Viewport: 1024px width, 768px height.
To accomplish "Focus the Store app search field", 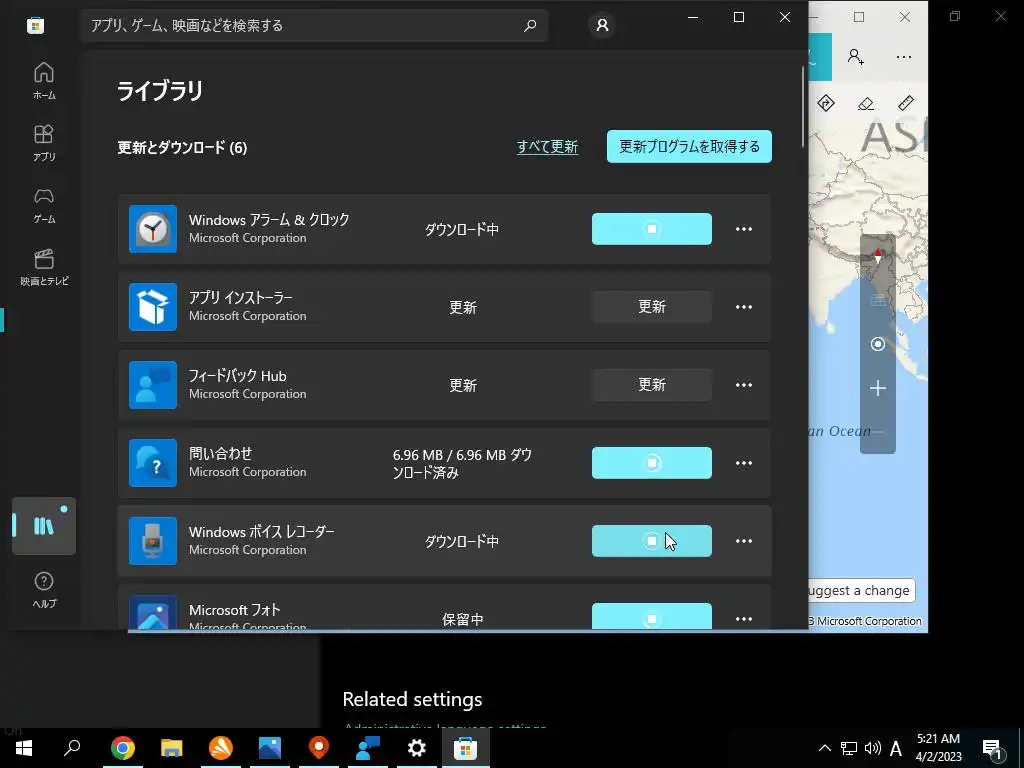I will pos(314,25).
